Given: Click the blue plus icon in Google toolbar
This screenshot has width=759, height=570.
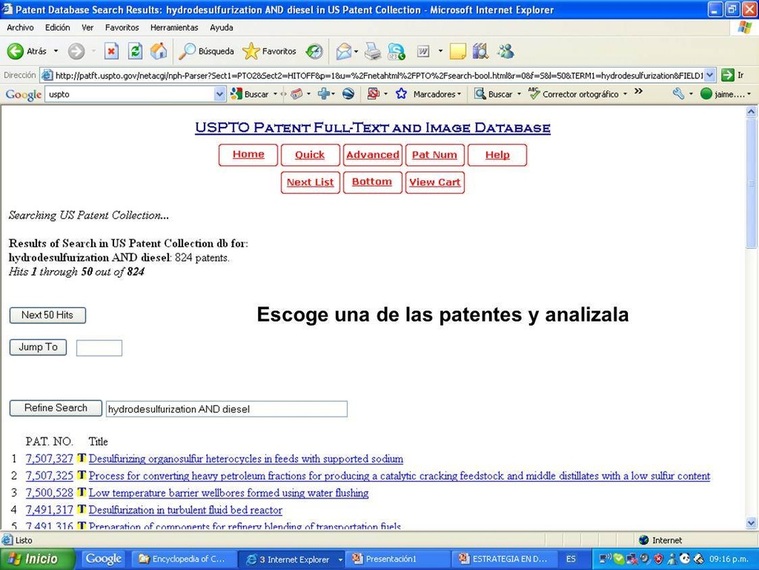Looking at the screenshot, I should pos(324,94).
